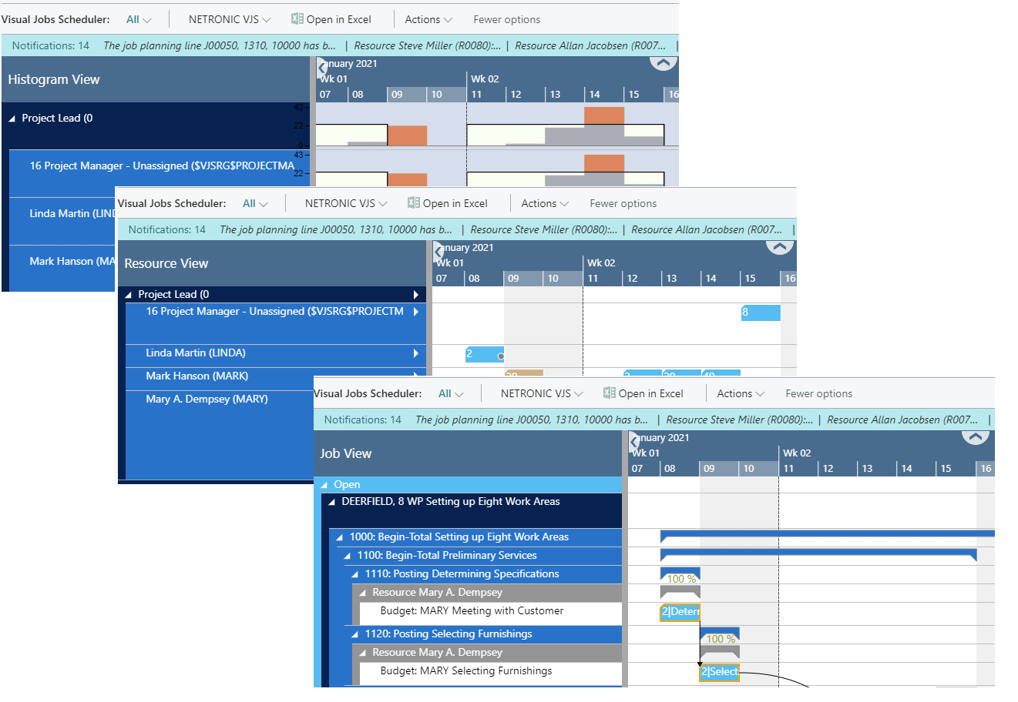Collapse Project Lead group in Resource View
The height and width of the screenshot is (702, 1018).
pyautogui.click(x=128, y=295)
